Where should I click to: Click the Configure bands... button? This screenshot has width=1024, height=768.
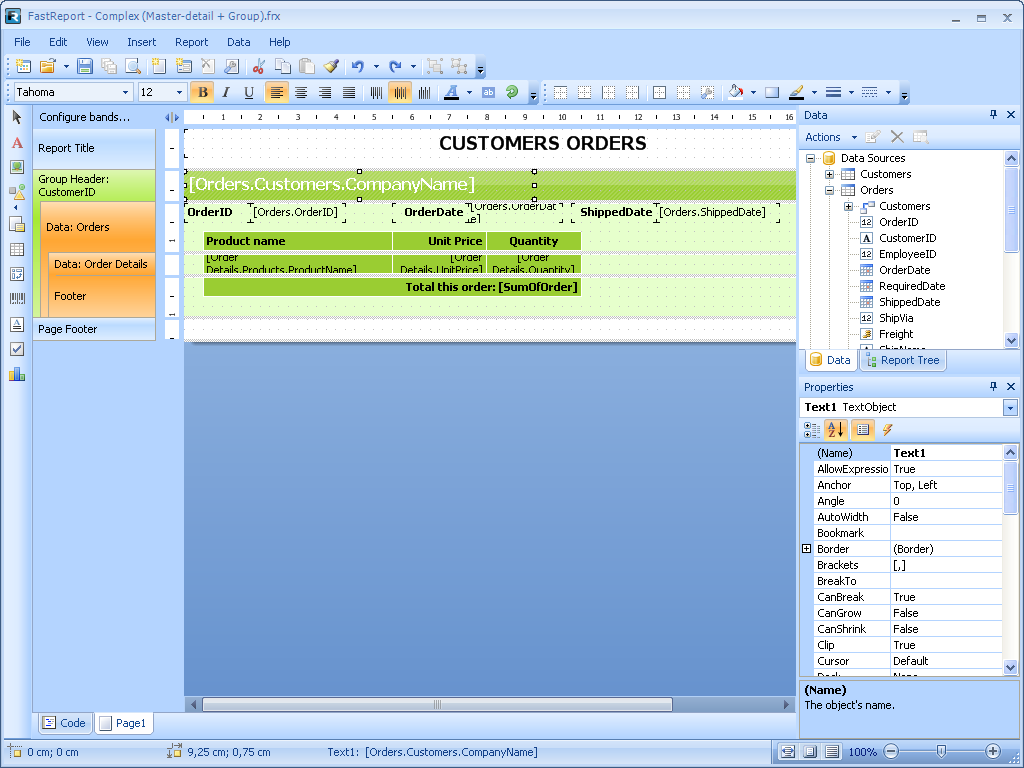tap(85, 117)
